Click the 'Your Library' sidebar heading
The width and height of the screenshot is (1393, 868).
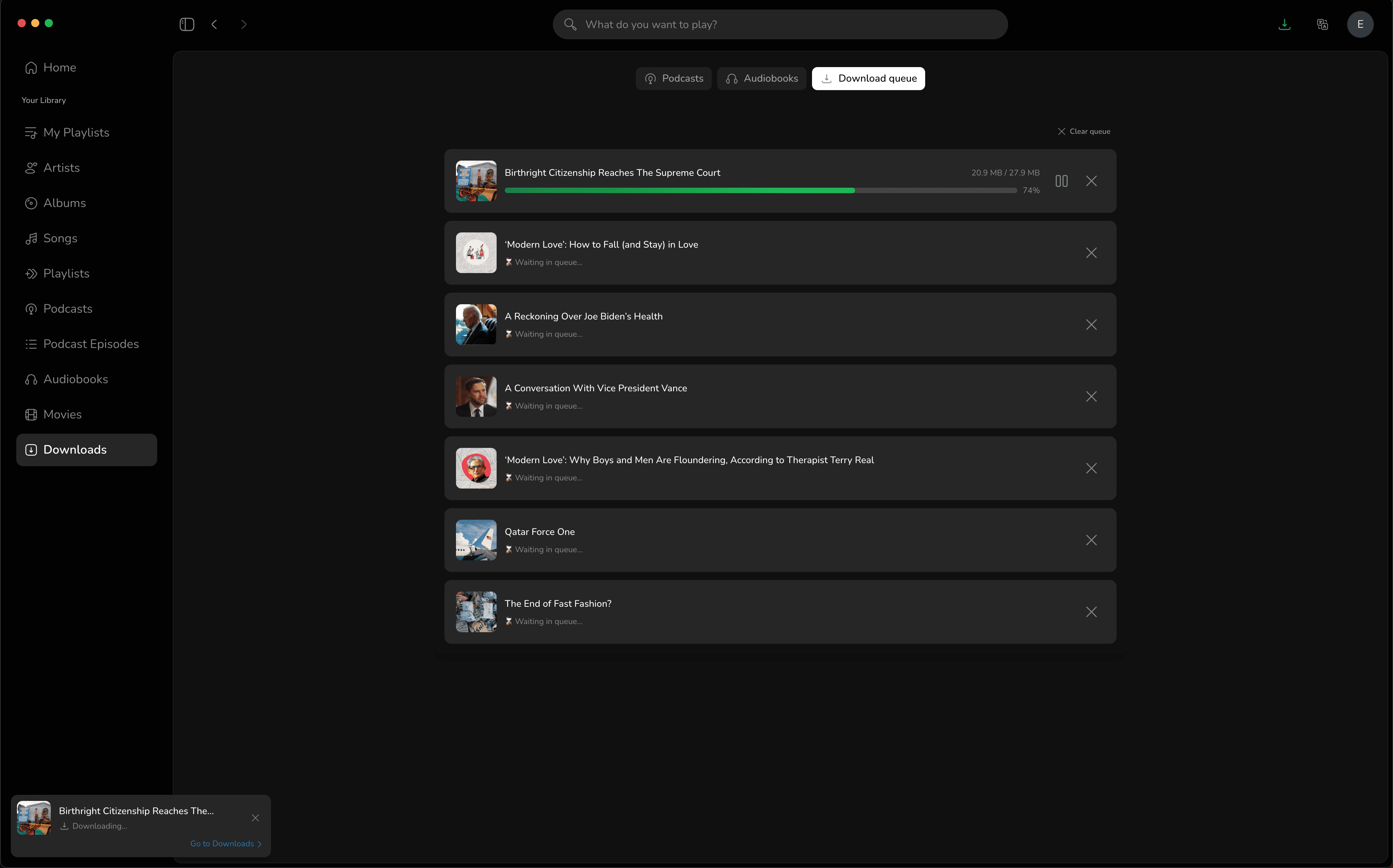click(x=44, y=100)
